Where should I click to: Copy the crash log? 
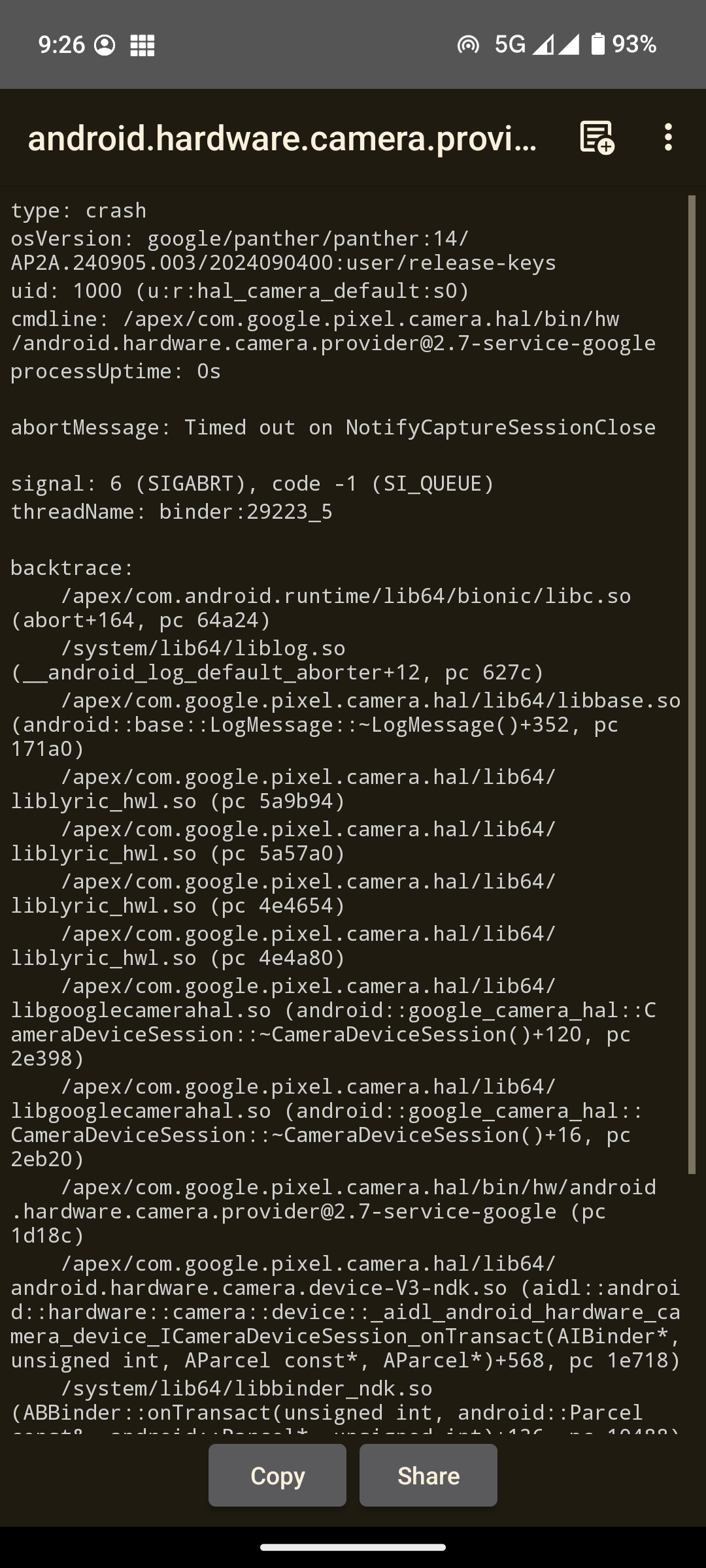(277, 1475)
